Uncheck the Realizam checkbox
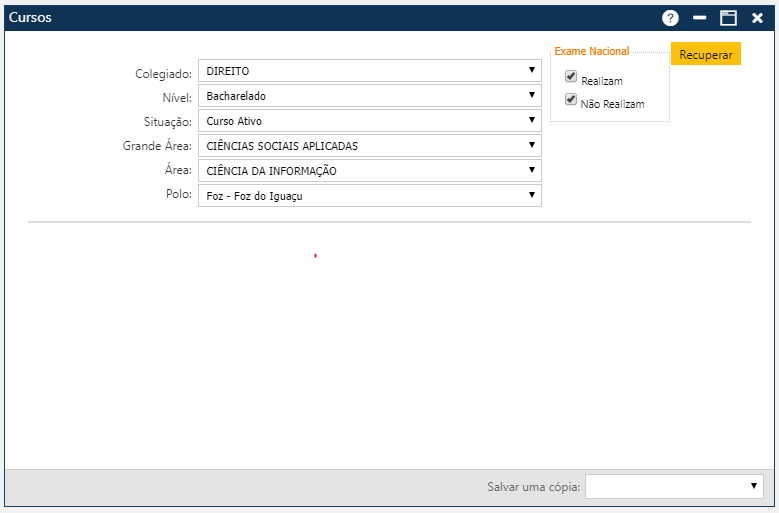 point(571,76)
